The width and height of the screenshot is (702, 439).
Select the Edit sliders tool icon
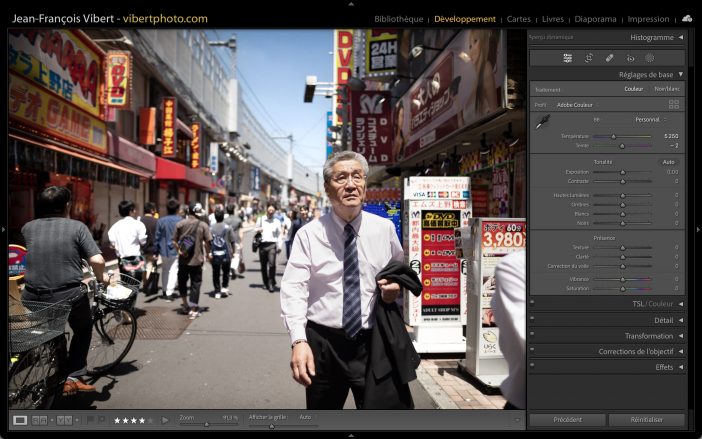pos(567,58)
